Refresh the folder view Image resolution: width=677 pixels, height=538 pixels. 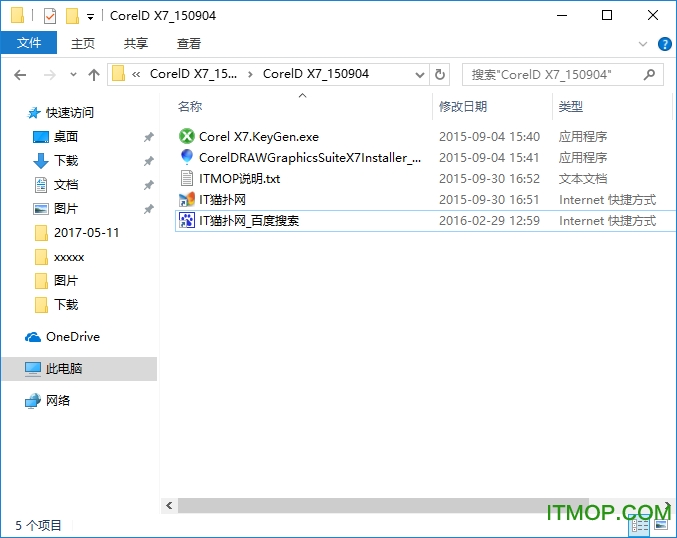point(440,75)
